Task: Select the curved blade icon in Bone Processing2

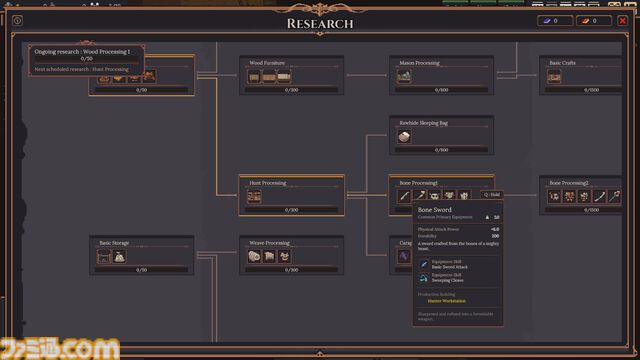Action: pyautogui.click(x=599, y=196)
